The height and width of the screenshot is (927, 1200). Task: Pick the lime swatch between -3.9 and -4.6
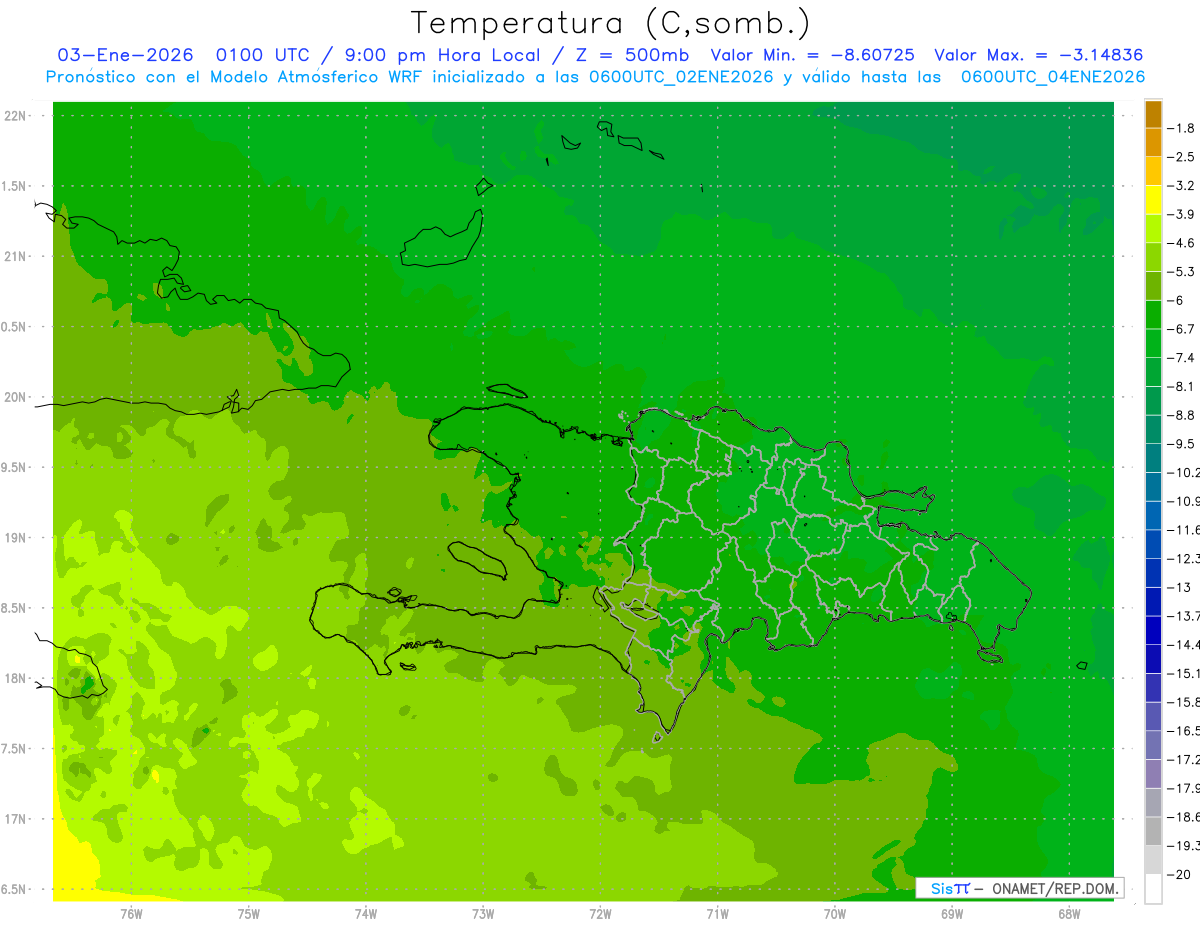click(1153, 229)
